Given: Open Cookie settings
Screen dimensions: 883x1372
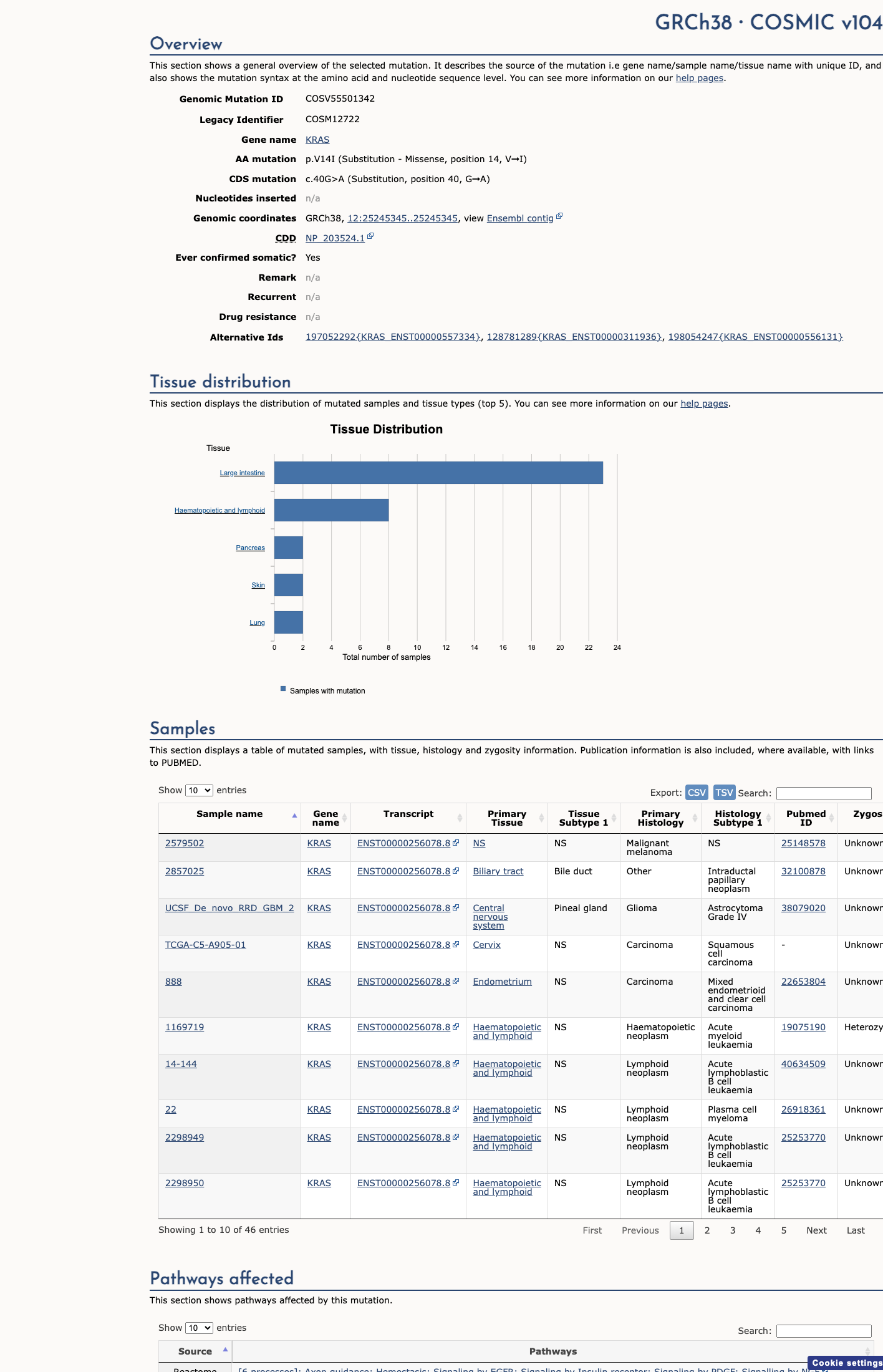Looking at the screenshot, I should [x=846, y=1363].
